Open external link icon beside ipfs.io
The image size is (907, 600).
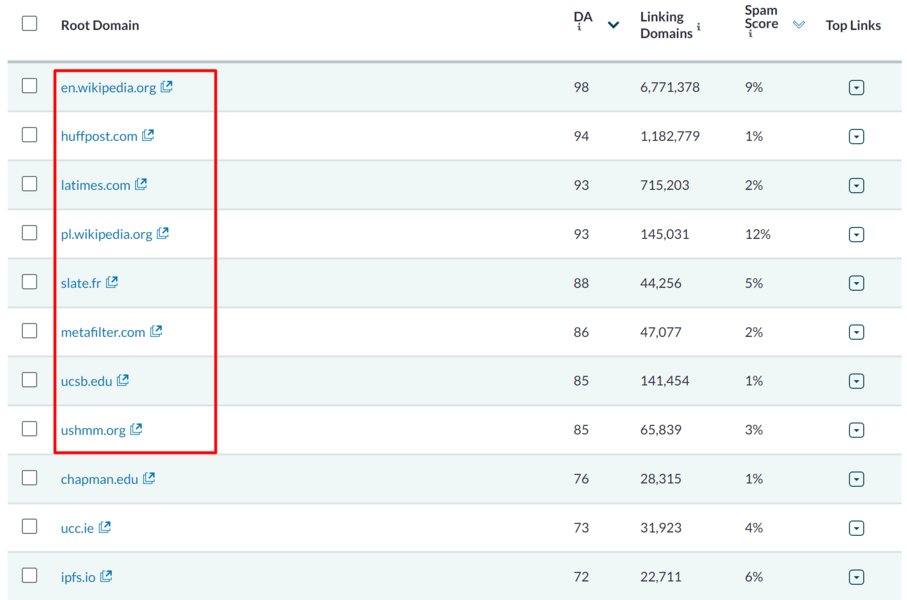click(106, 576)
